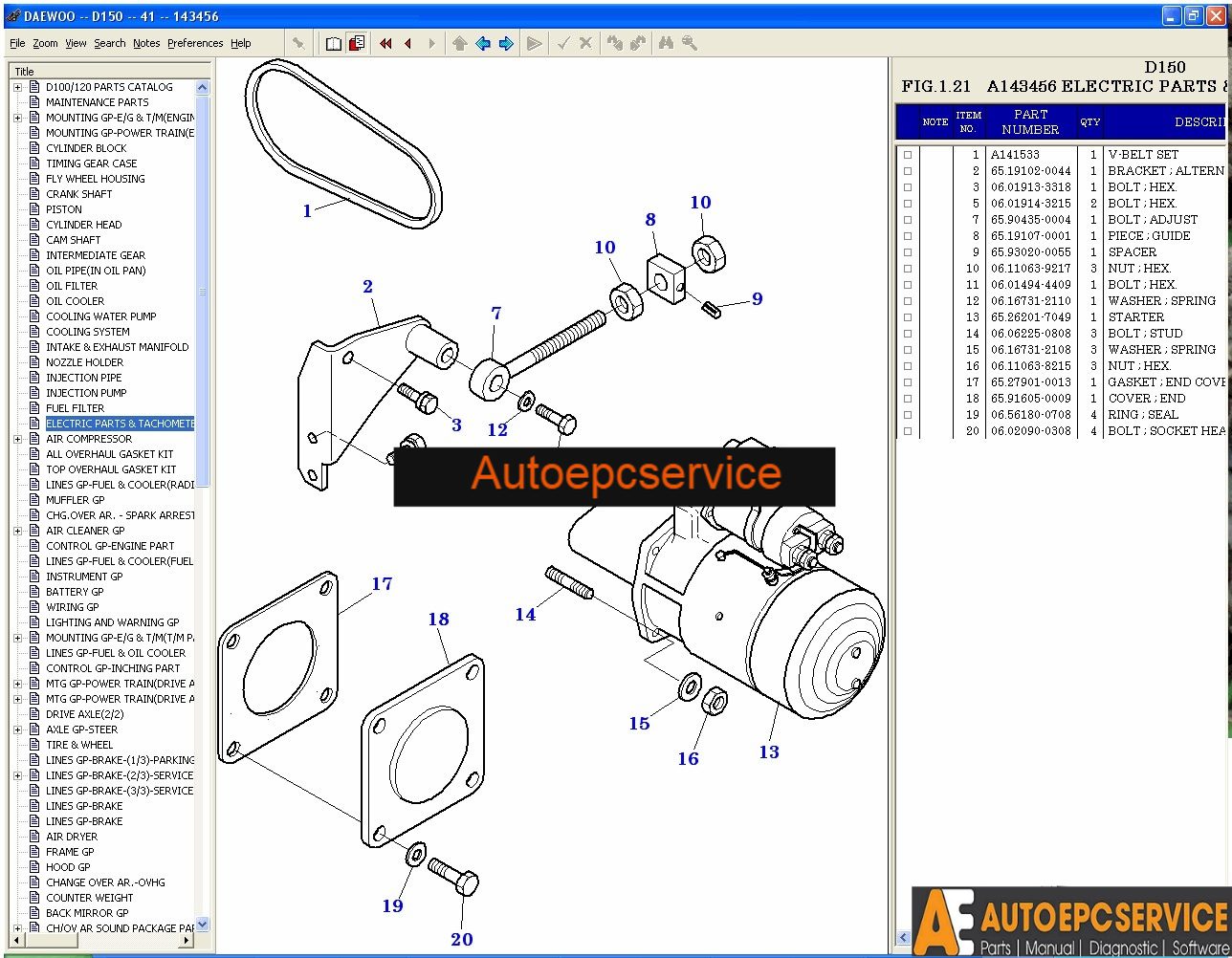
Task: Click the binoculars search icon
Action: click(667, 43)
